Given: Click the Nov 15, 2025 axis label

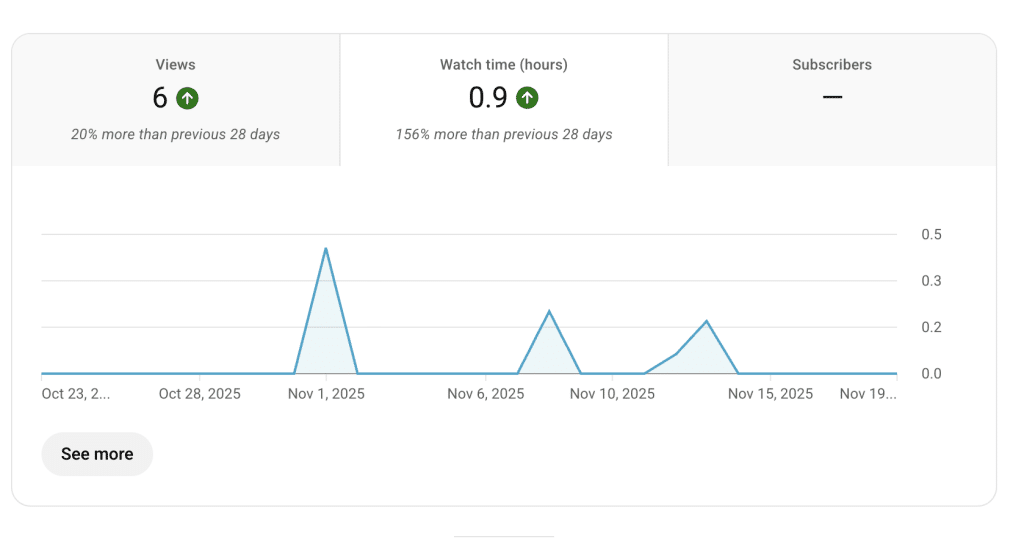Looking at the screenshot, I should (x=770, y=394).
